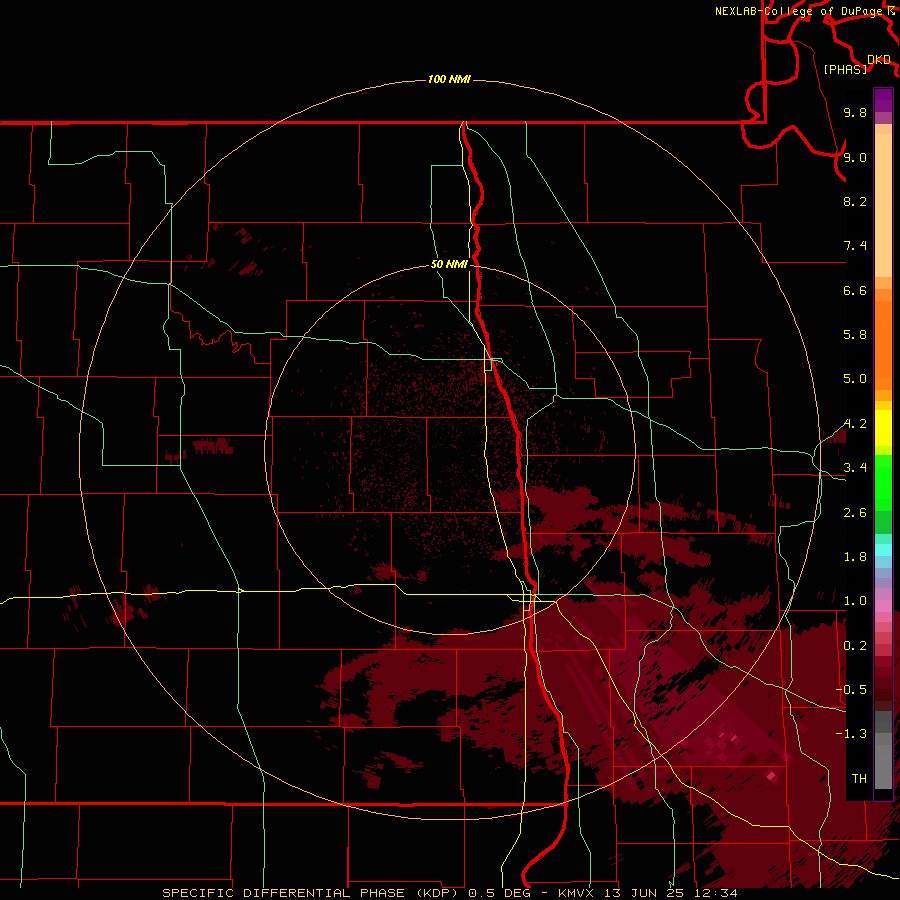
Task: Click the Specific Differential Phase (KDP) caption
Action: (x=312, y=893)
